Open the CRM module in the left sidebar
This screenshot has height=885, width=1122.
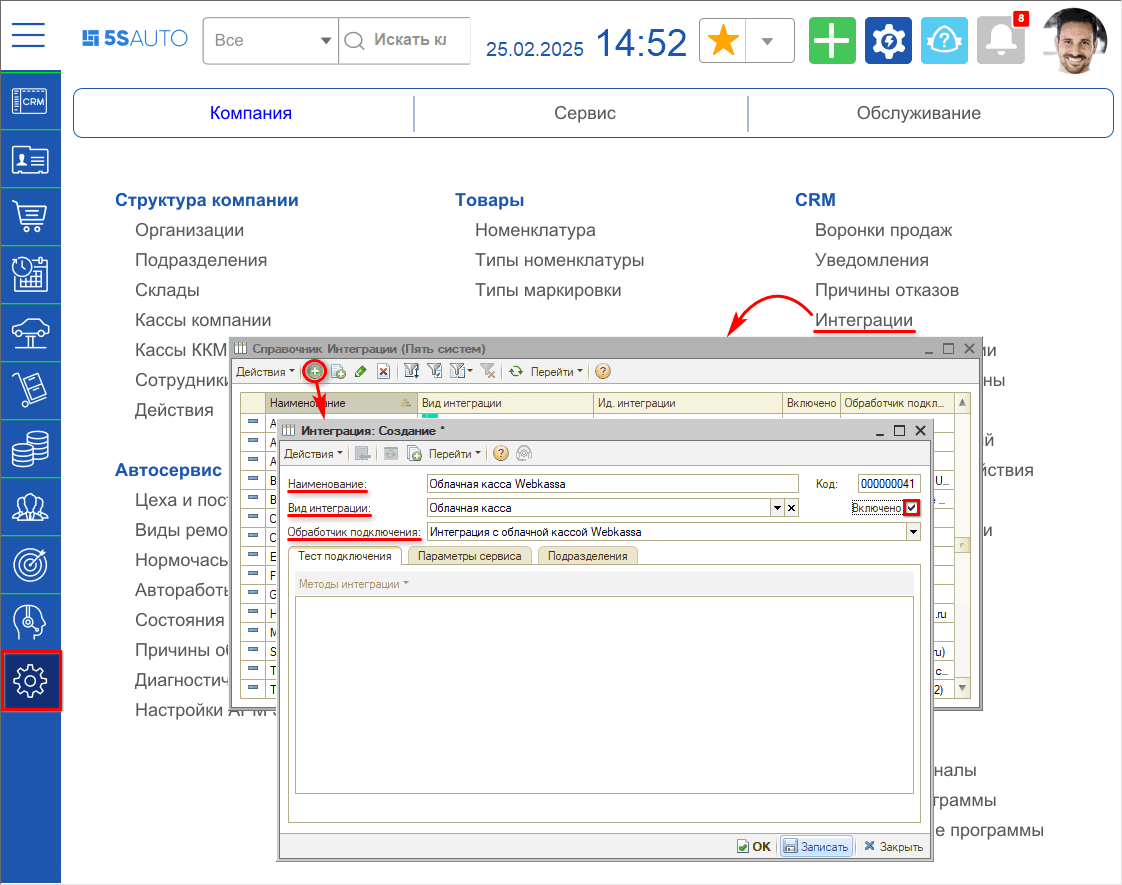tap(31, 101)
